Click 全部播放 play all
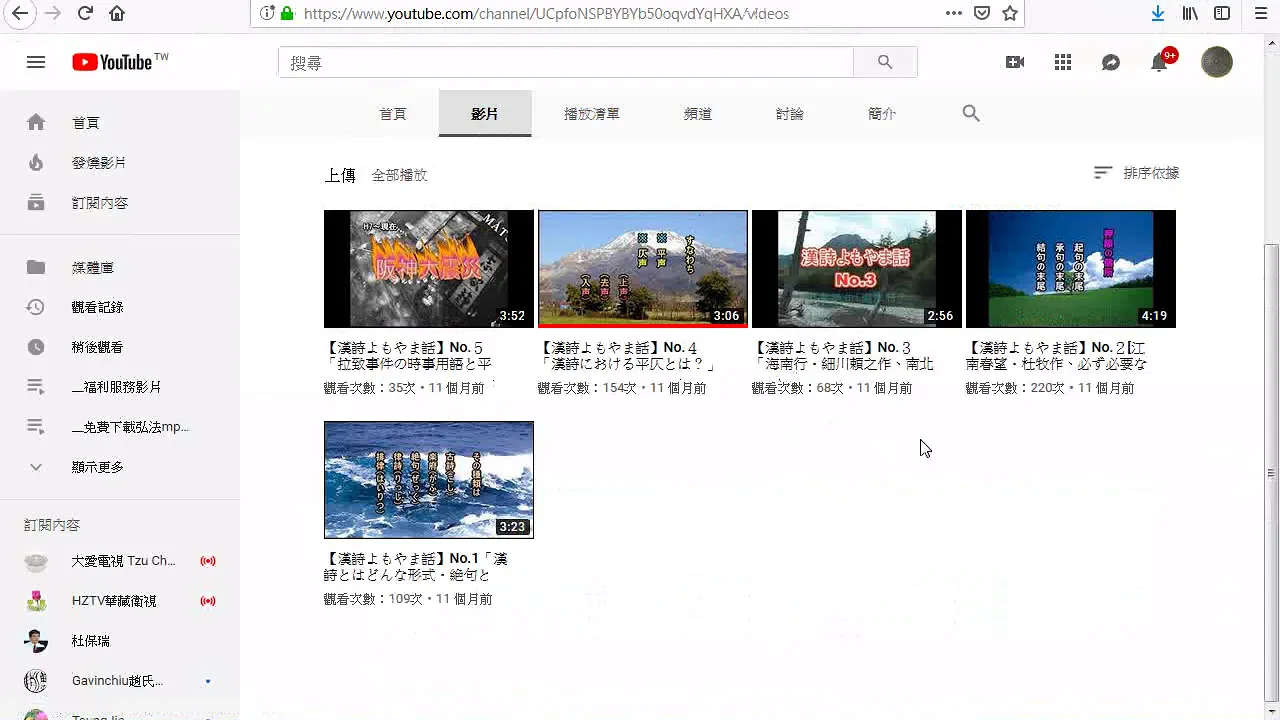The width and height of the screenshot is (1280, 720). coord(400,175)
